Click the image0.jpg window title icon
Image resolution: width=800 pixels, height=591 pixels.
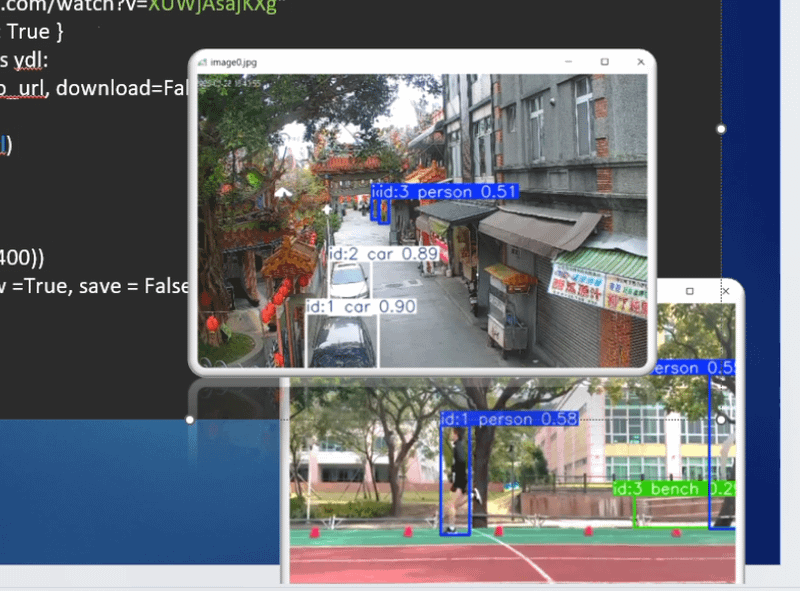click(x=203, y=62)
